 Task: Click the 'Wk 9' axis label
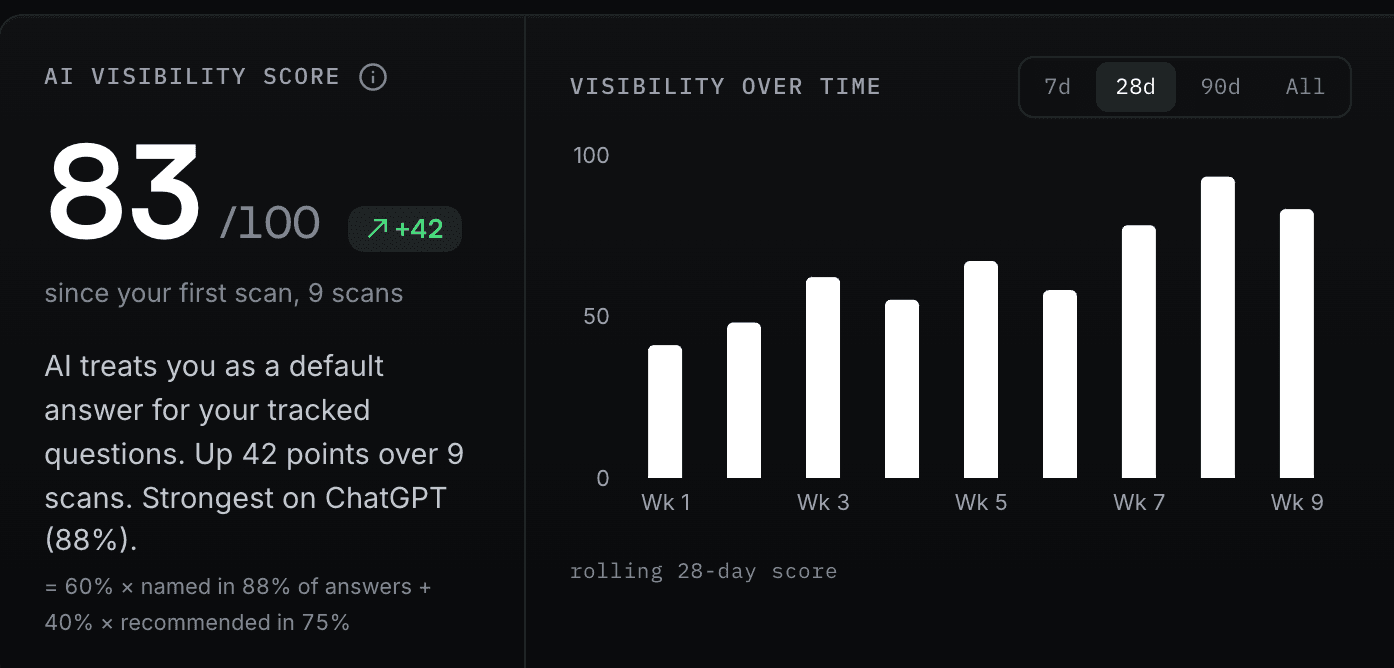click(x=1297, y=502)
